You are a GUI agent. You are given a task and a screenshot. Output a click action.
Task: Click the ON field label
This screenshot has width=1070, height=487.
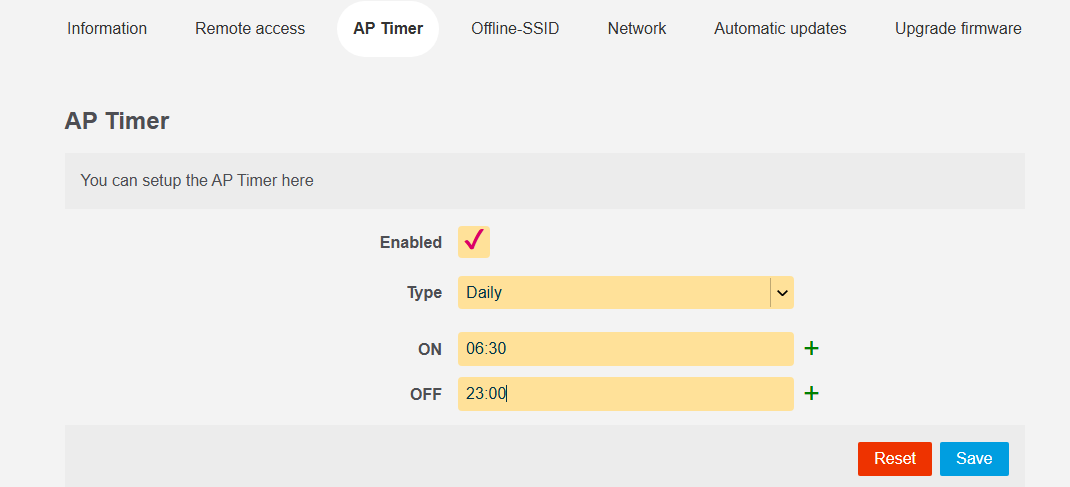tap(429, 349)
